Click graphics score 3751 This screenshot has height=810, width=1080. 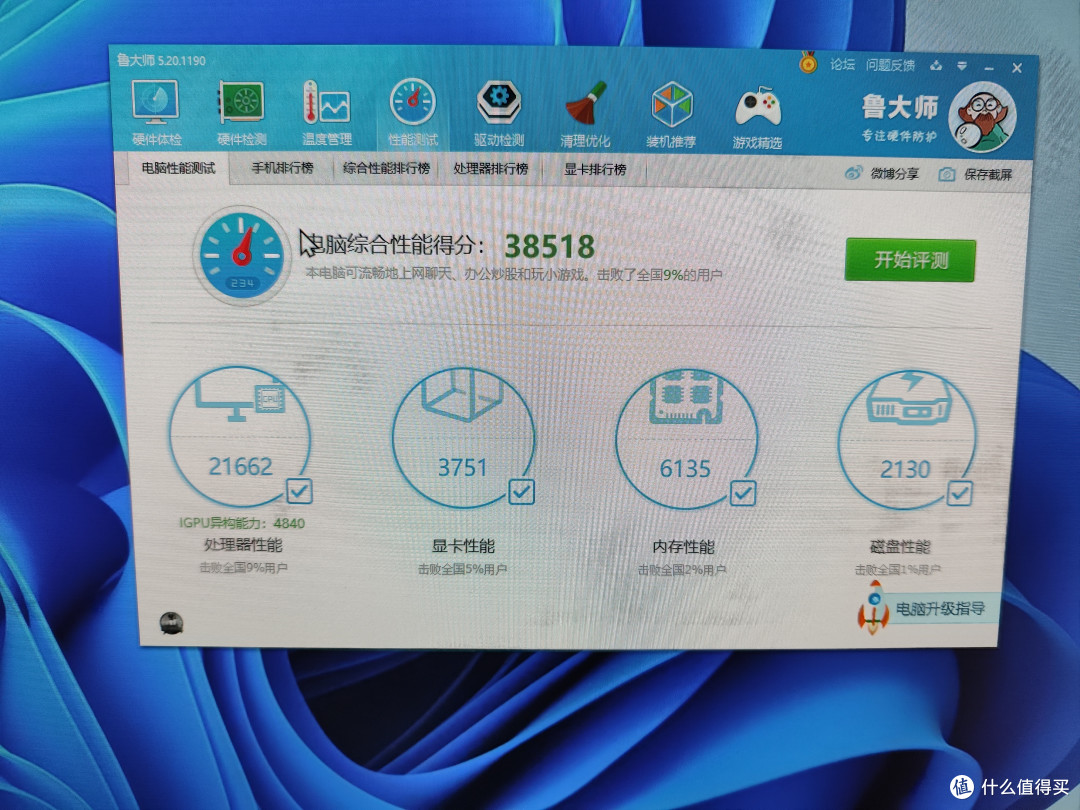[x=462, y=468]
